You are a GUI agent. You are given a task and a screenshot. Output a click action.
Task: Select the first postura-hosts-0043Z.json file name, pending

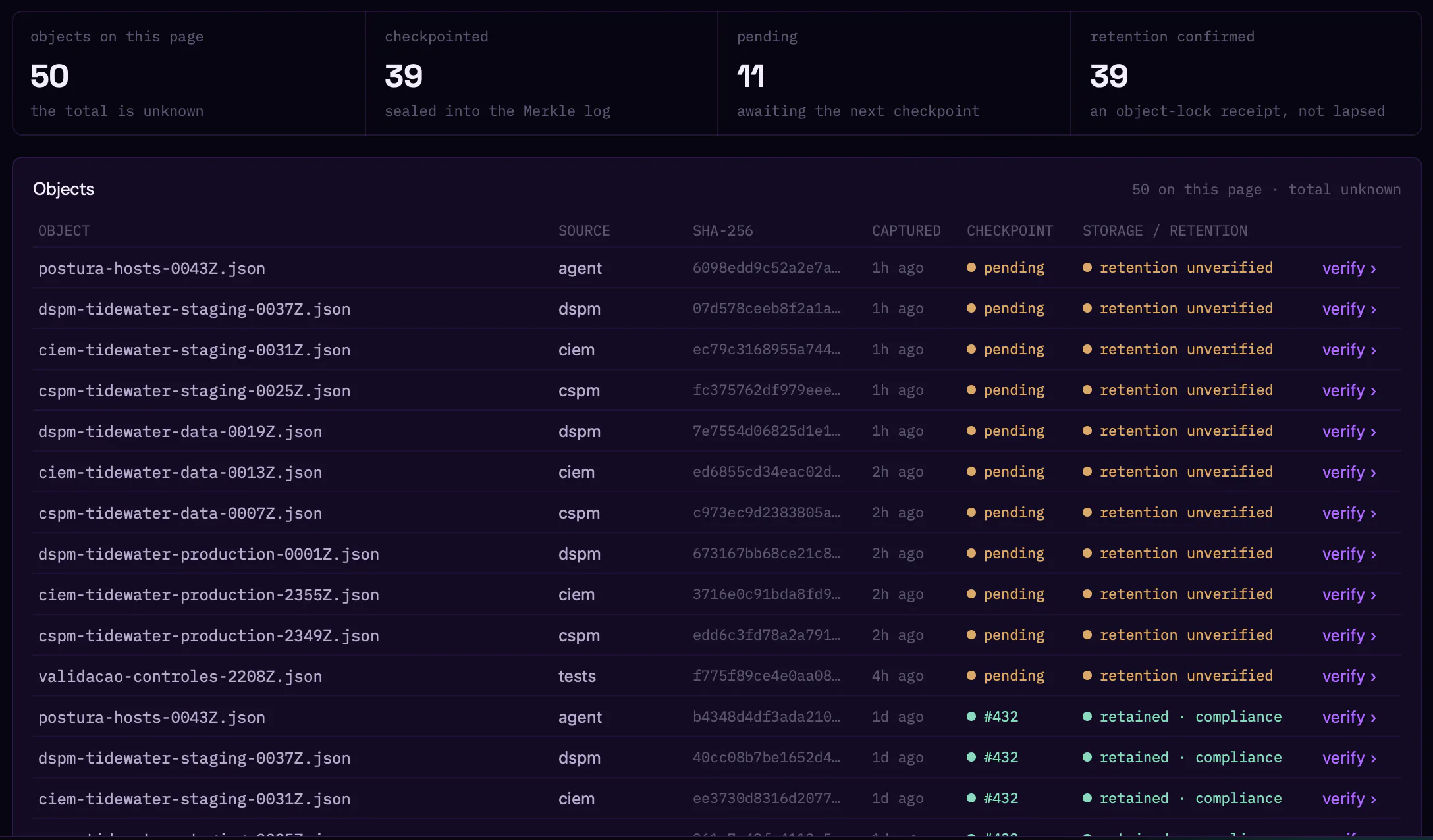pos(151,269)
